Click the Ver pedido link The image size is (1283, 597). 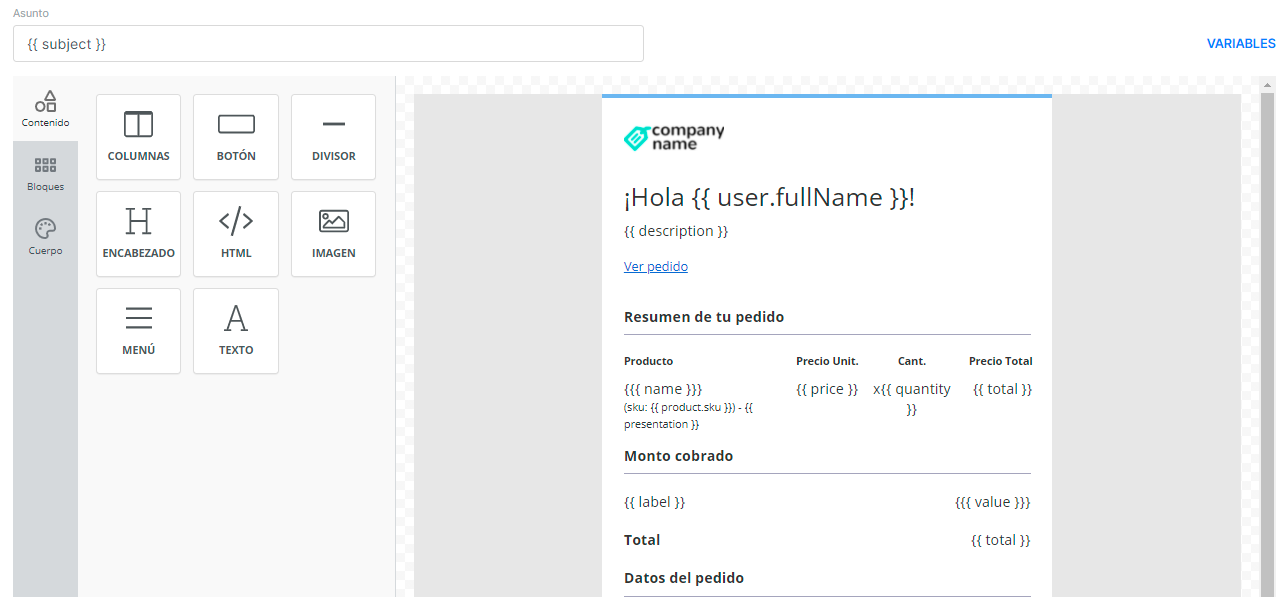pyautogui.click(x=655, y=266)
